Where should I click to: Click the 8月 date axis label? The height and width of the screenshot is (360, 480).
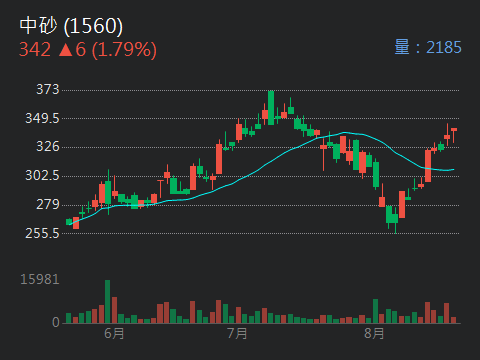click(x=374, y=333)
